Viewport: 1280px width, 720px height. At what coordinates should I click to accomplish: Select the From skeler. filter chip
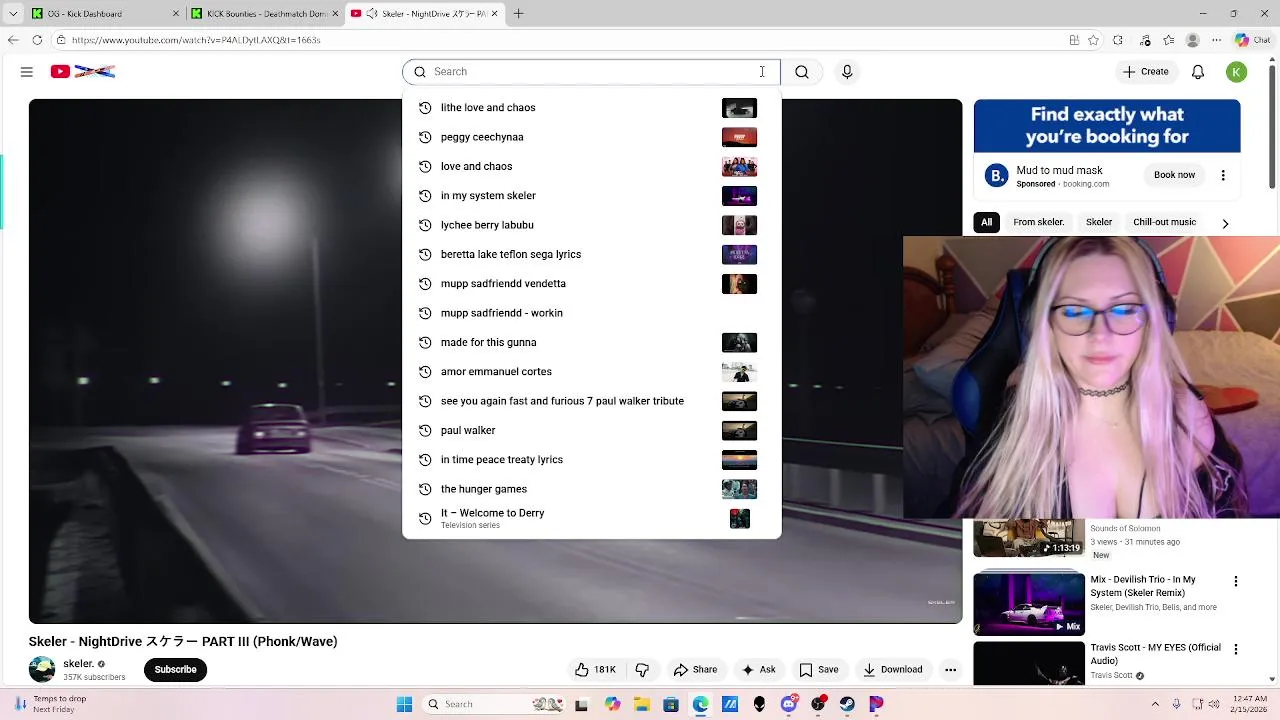coord(1038,222)
